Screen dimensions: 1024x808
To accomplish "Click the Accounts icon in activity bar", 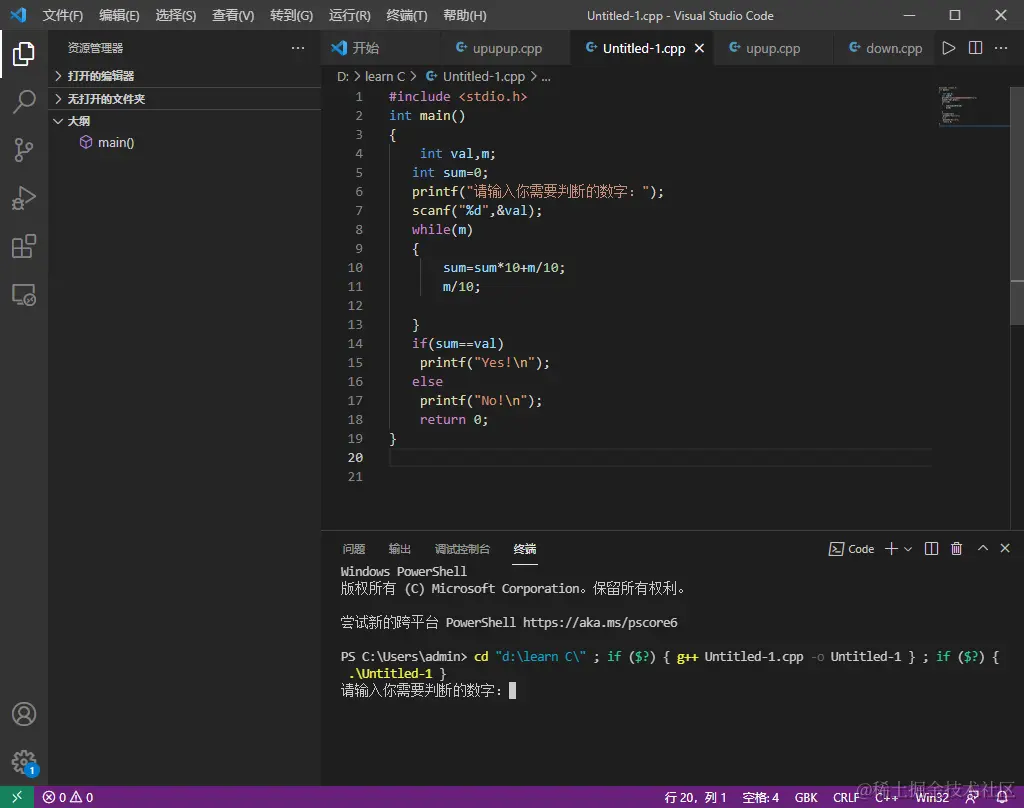I will pos(24,714).
